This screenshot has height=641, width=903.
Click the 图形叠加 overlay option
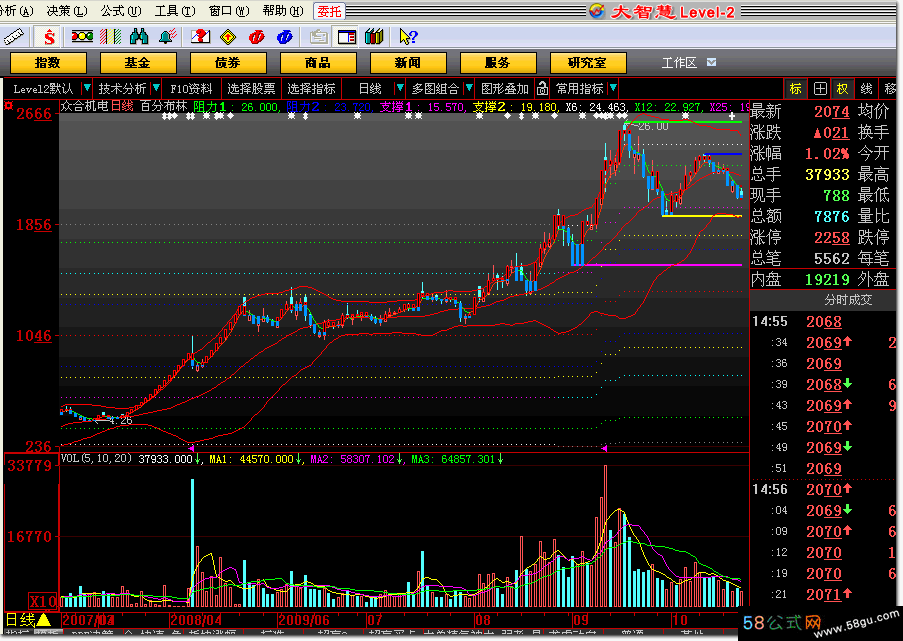[x=505, y=89]
